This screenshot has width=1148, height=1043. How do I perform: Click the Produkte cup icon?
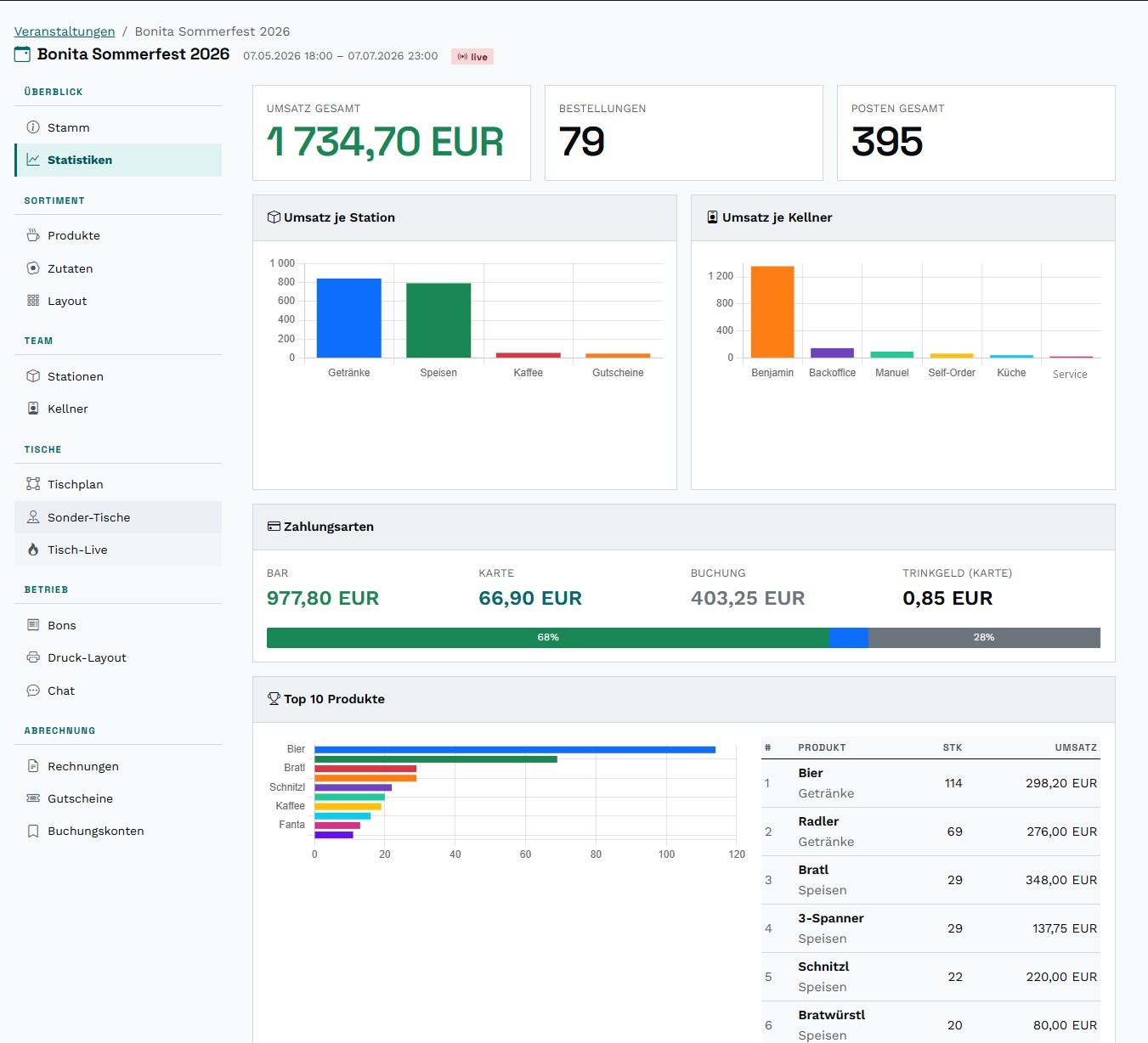pyautogui.click(x=33, y=235)
